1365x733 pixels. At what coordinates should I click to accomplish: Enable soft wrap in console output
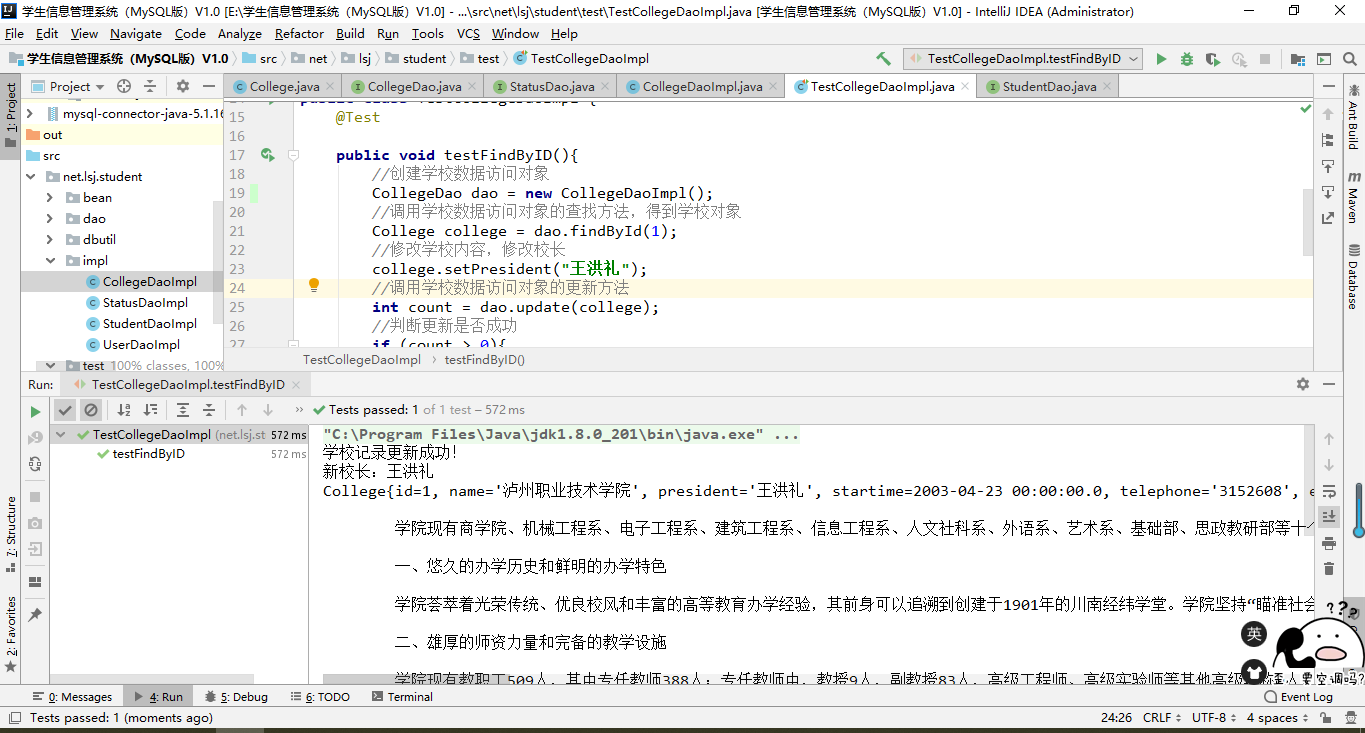pyautogui.click(x=1330, y=491)
